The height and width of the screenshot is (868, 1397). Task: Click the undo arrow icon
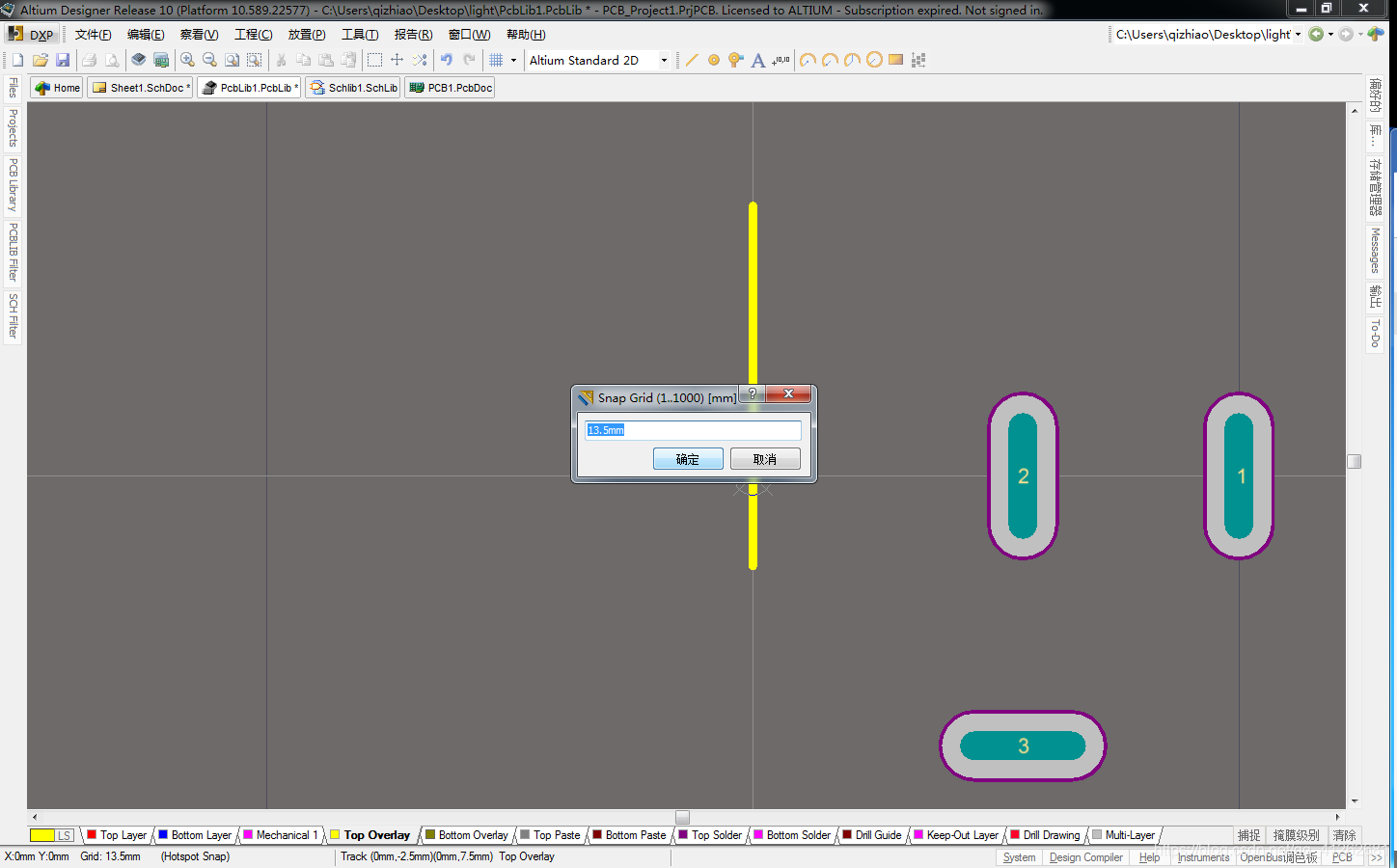tap(447, 60)
